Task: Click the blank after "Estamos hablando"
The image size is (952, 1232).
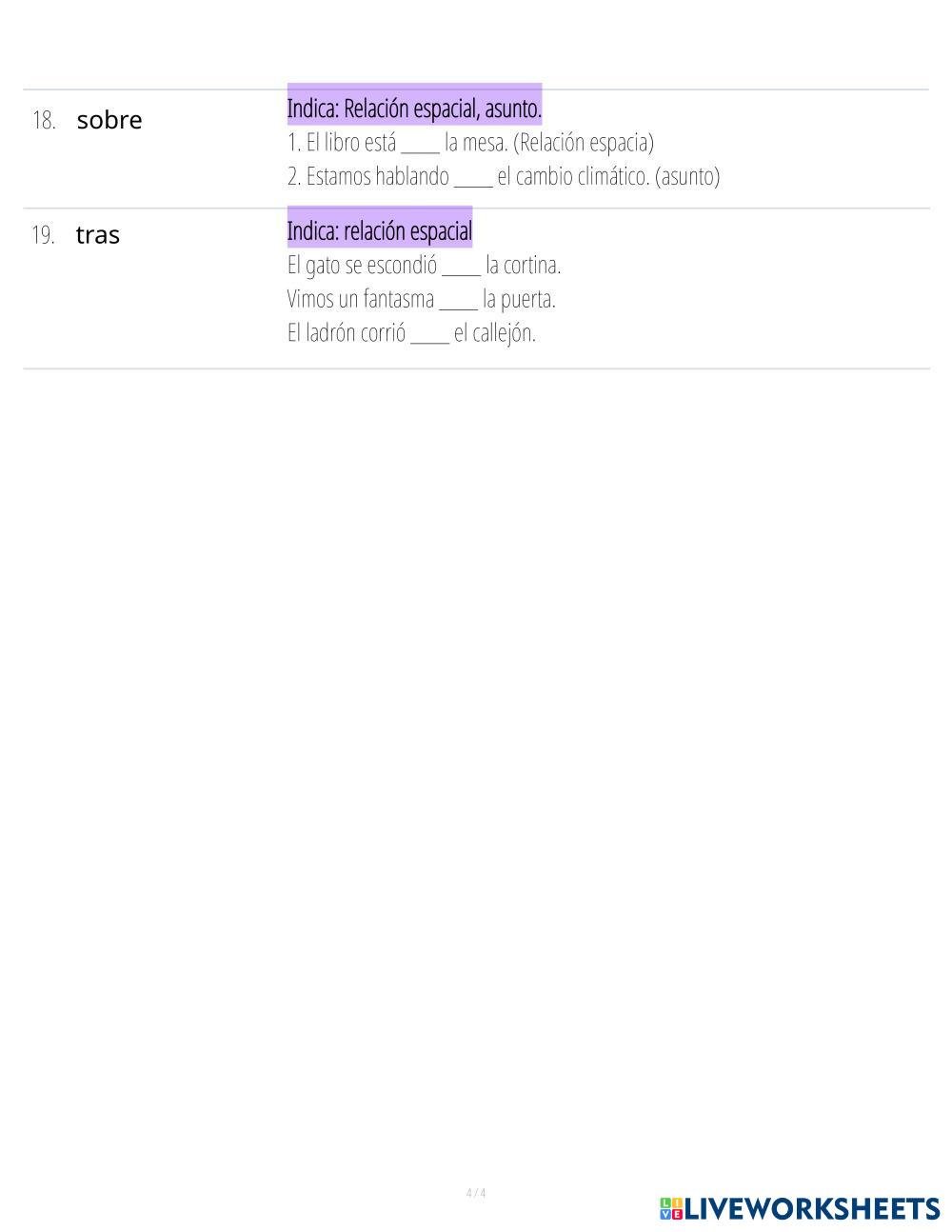Action: click(x=473, y=177)
